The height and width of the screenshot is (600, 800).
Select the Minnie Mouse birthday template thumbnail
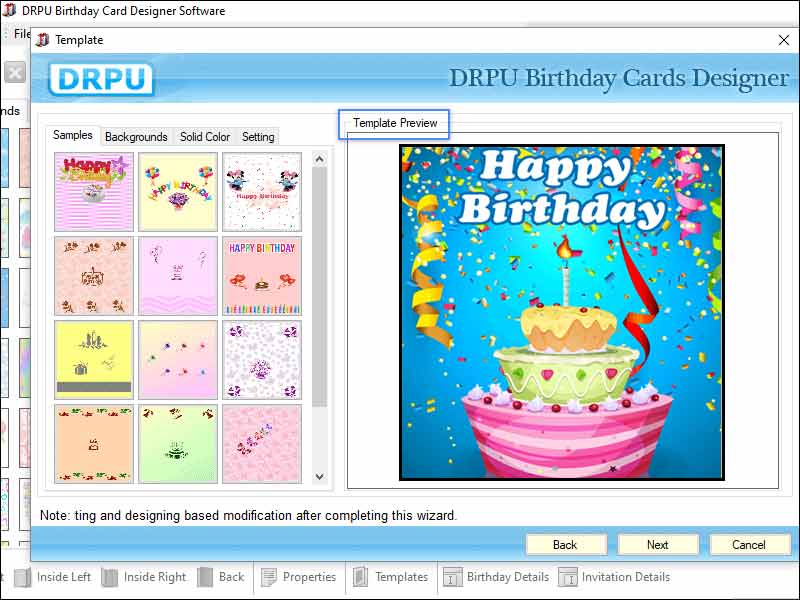pos(262,190)
